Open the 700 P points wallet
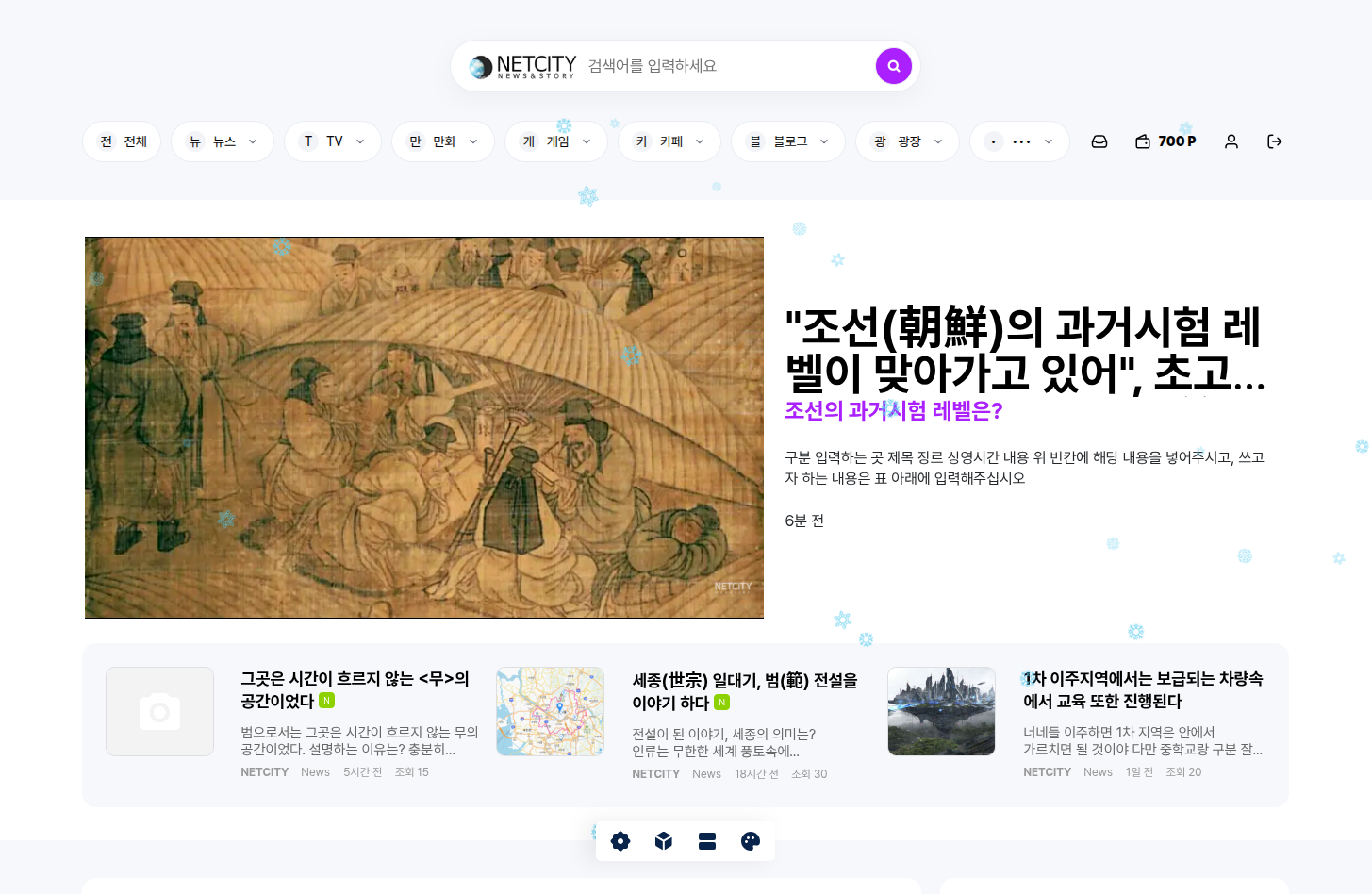Viewport: 1372px width, 894px height. (1165, 141)
